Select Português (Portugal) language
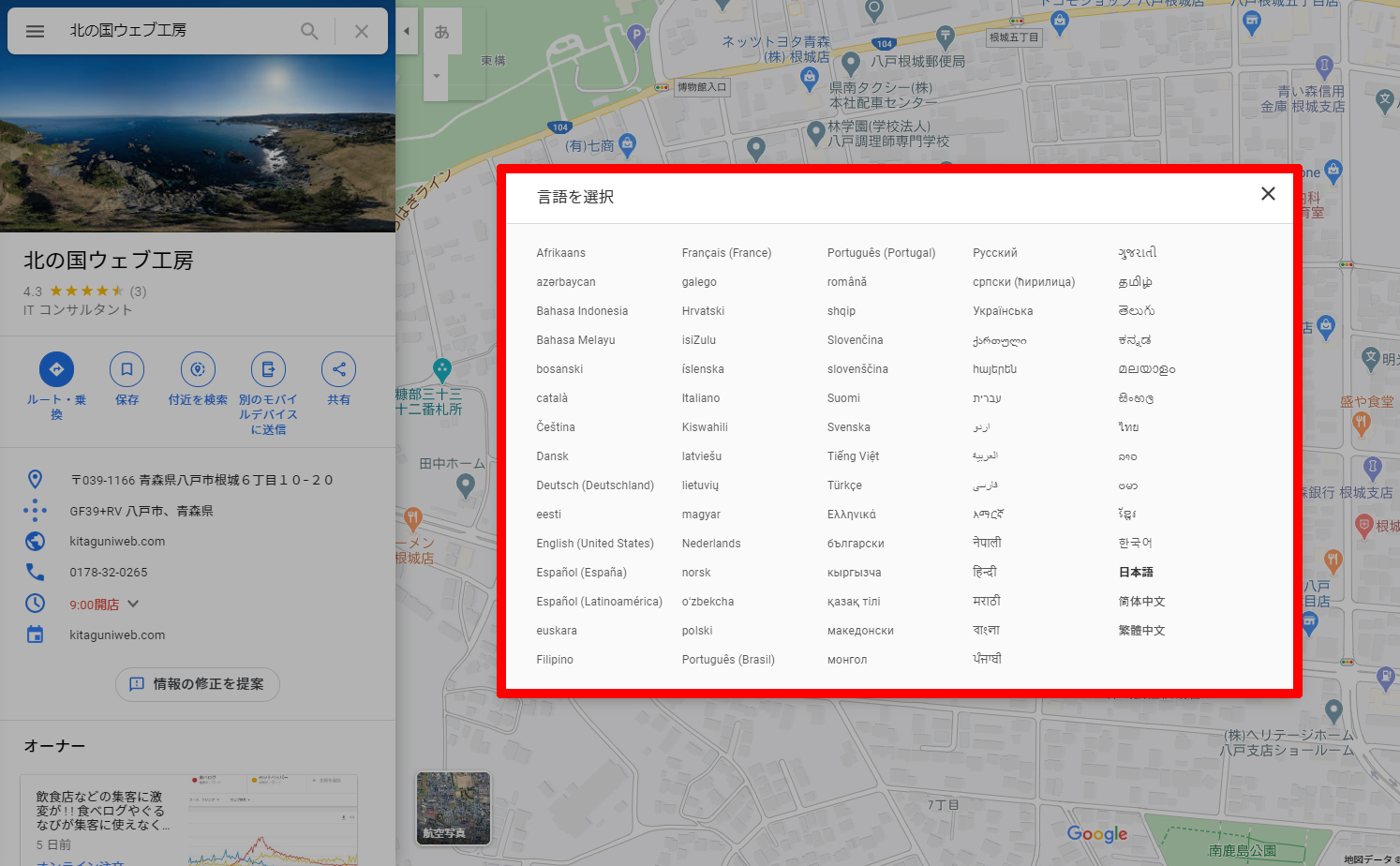The height and width of the screenshot is (866, 1400). 881,253
